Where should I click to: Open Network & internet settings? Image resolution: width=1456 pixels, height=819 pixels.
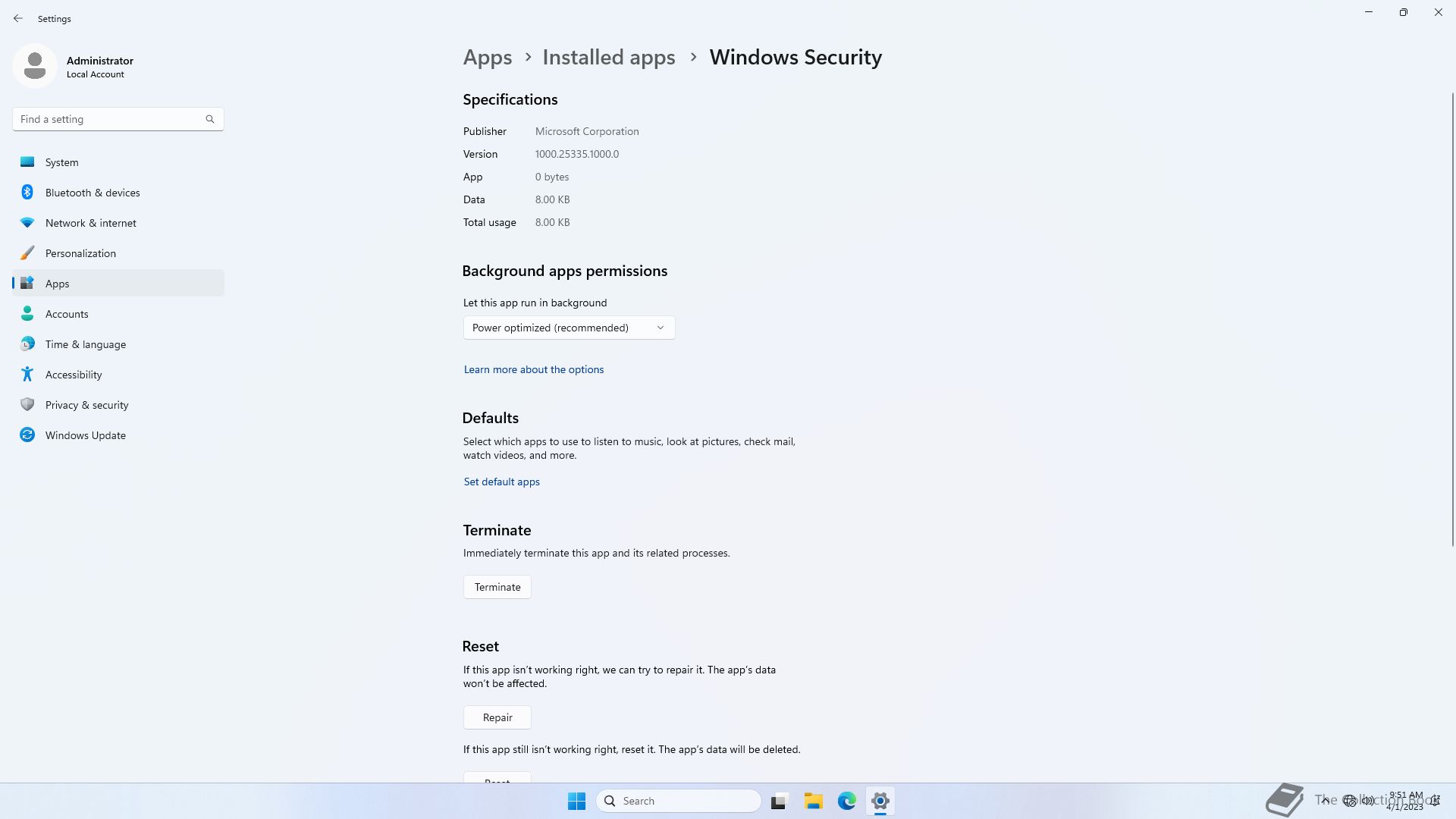point(118,223)
